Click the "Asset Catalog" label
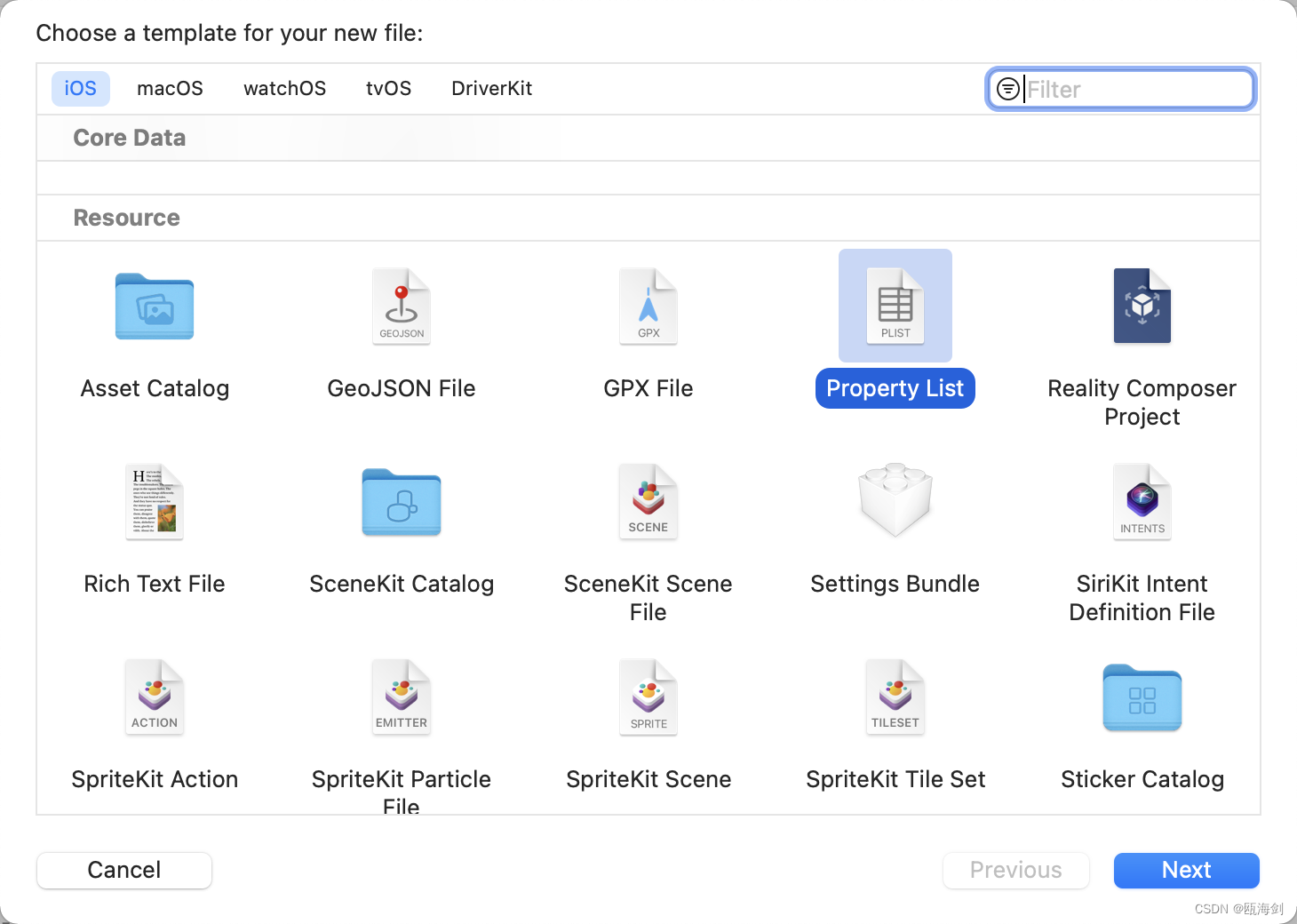Image resolution: width=1297 pixels, height=924 pixels. click(155, 388)
